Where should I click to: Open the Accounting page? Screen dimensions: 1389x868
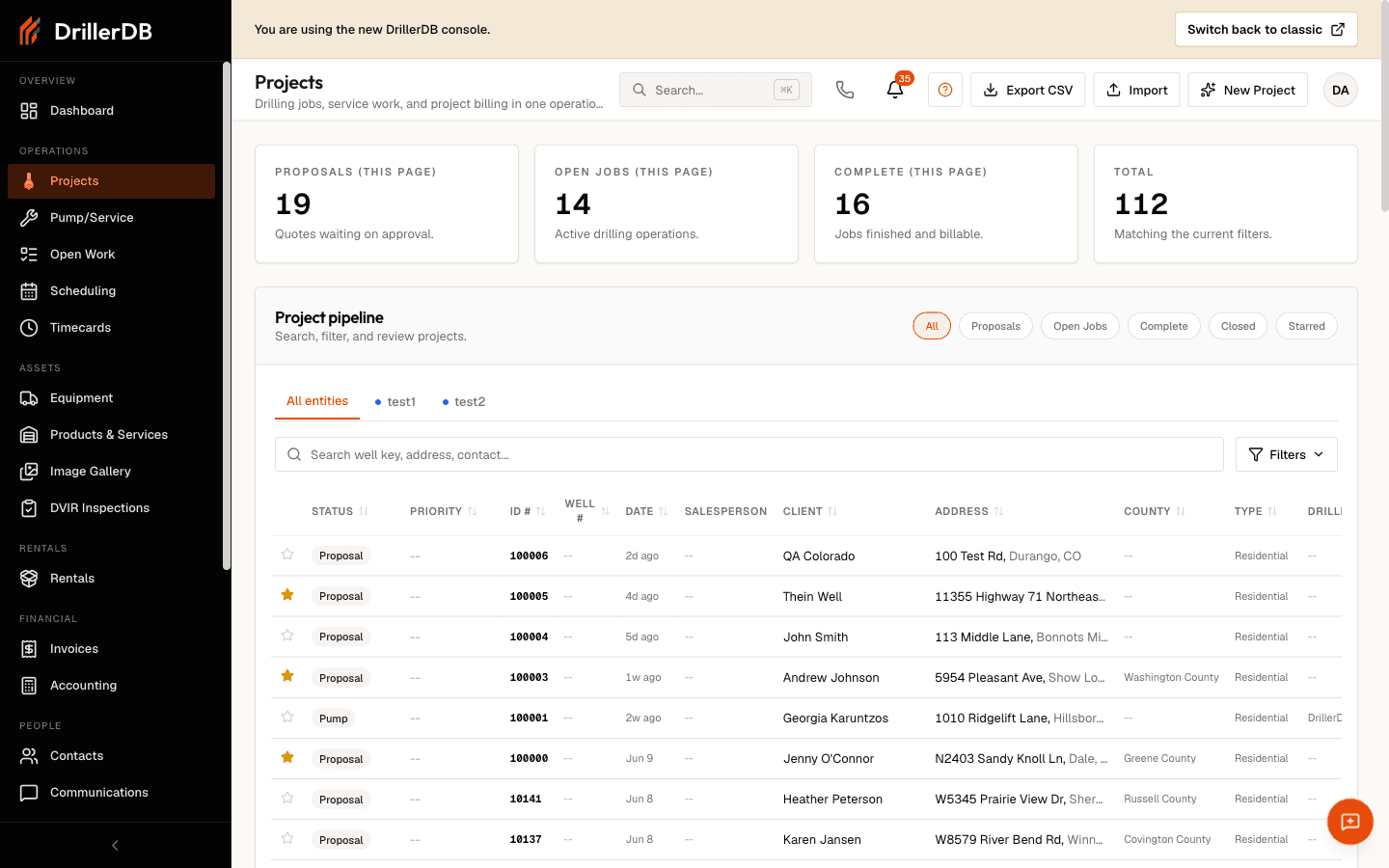point(111,686)
